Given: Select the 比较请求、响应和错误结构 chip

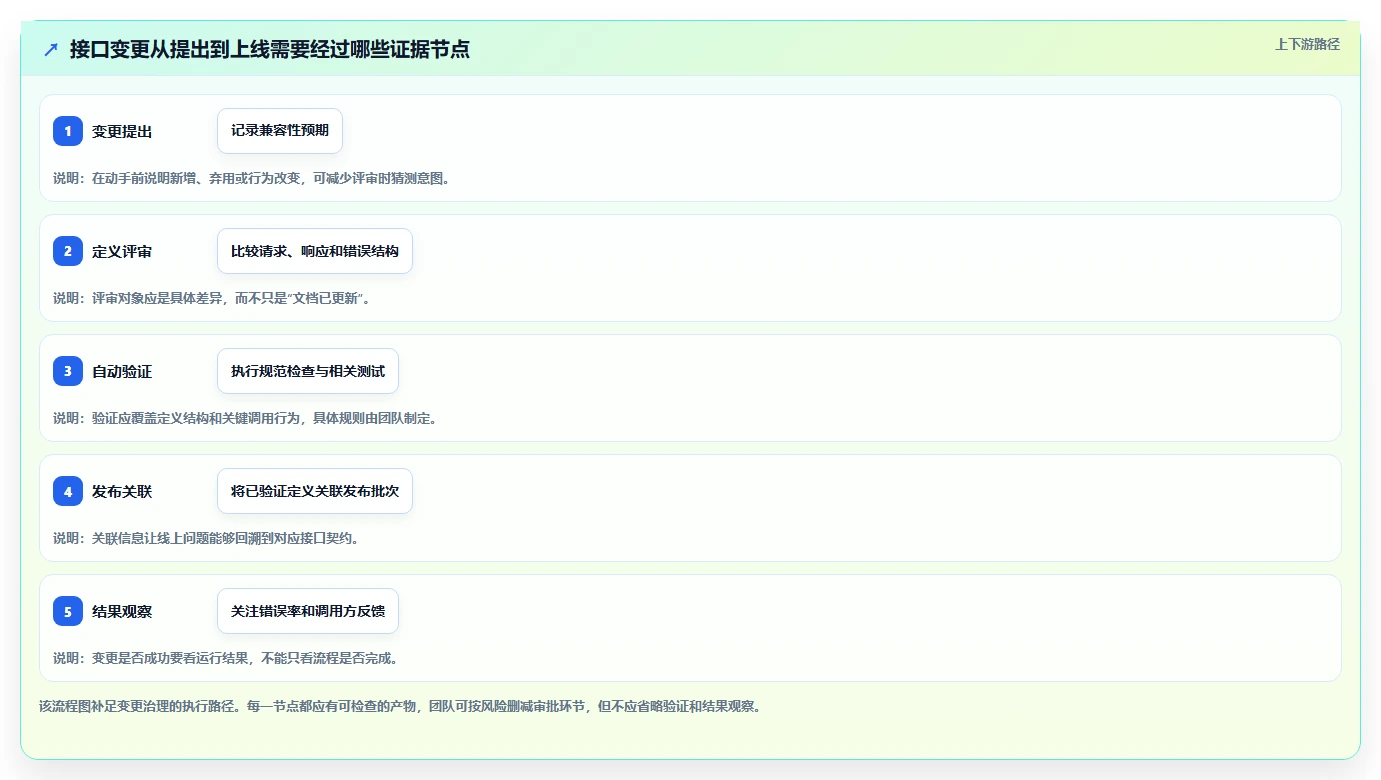Looking at the screenshot, I should pos(315,251).
